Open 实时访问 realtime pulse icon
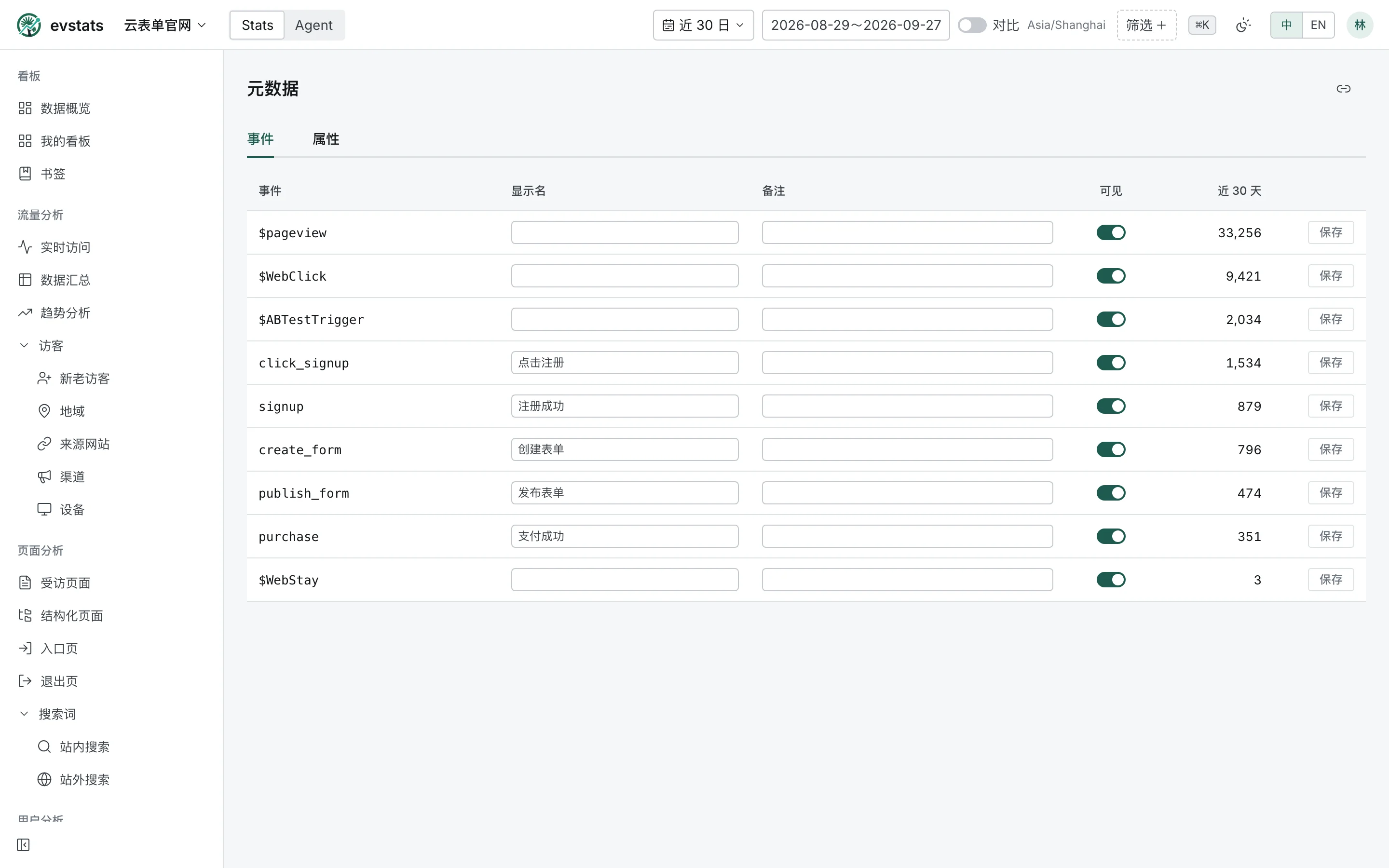Screen dimensions: 1389x868 25,247
